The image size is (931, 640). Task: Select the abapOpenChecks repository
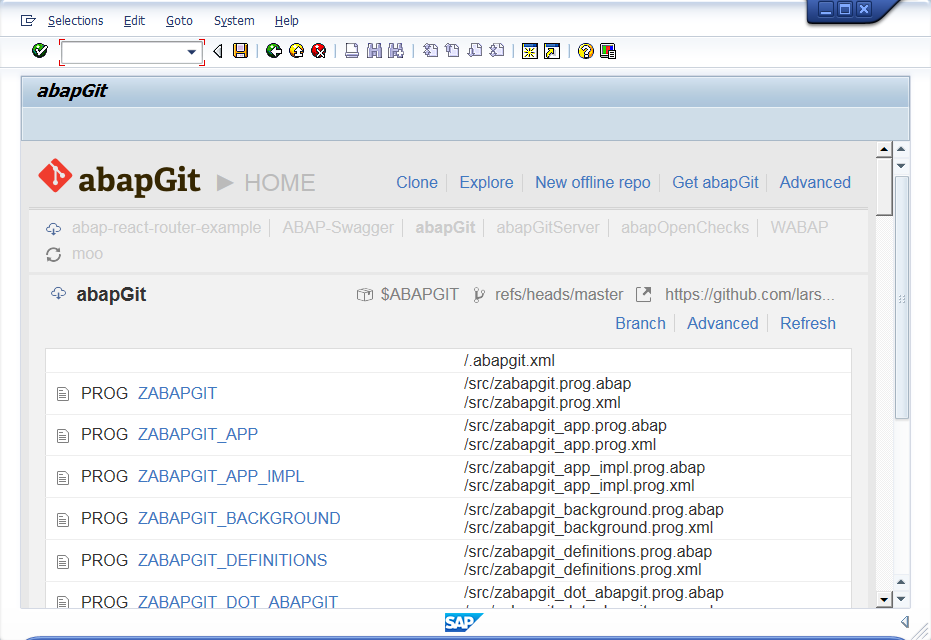(685, 227)
